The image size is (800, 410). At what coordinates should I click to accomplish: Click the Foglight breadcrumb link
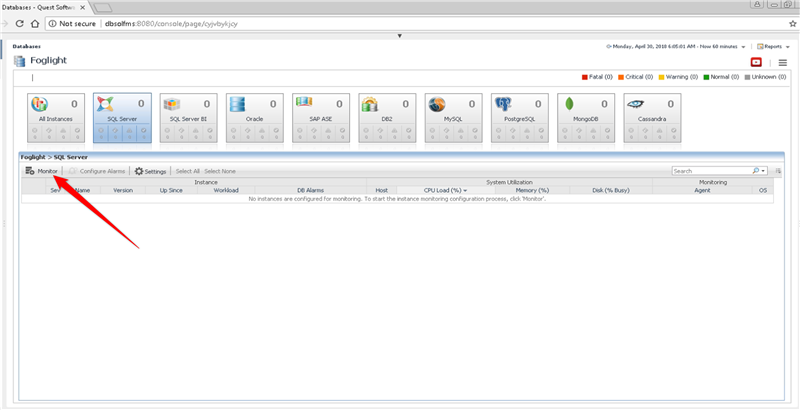pos(33,157)
